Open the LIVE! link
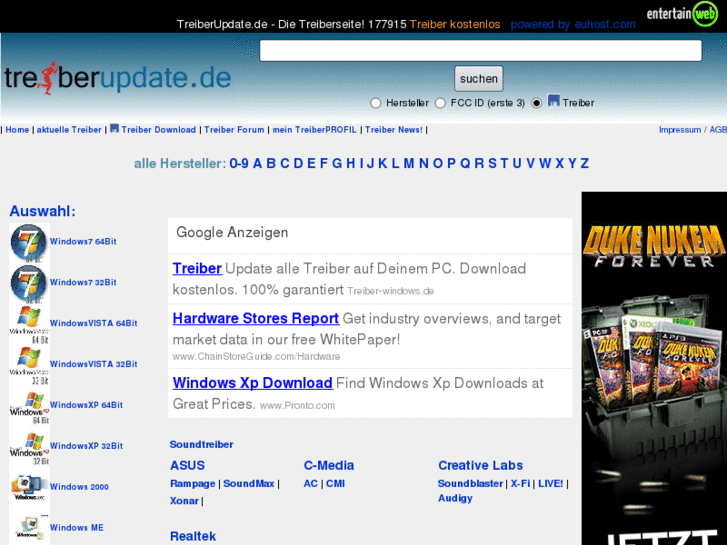727x545 pixels. 550,483
